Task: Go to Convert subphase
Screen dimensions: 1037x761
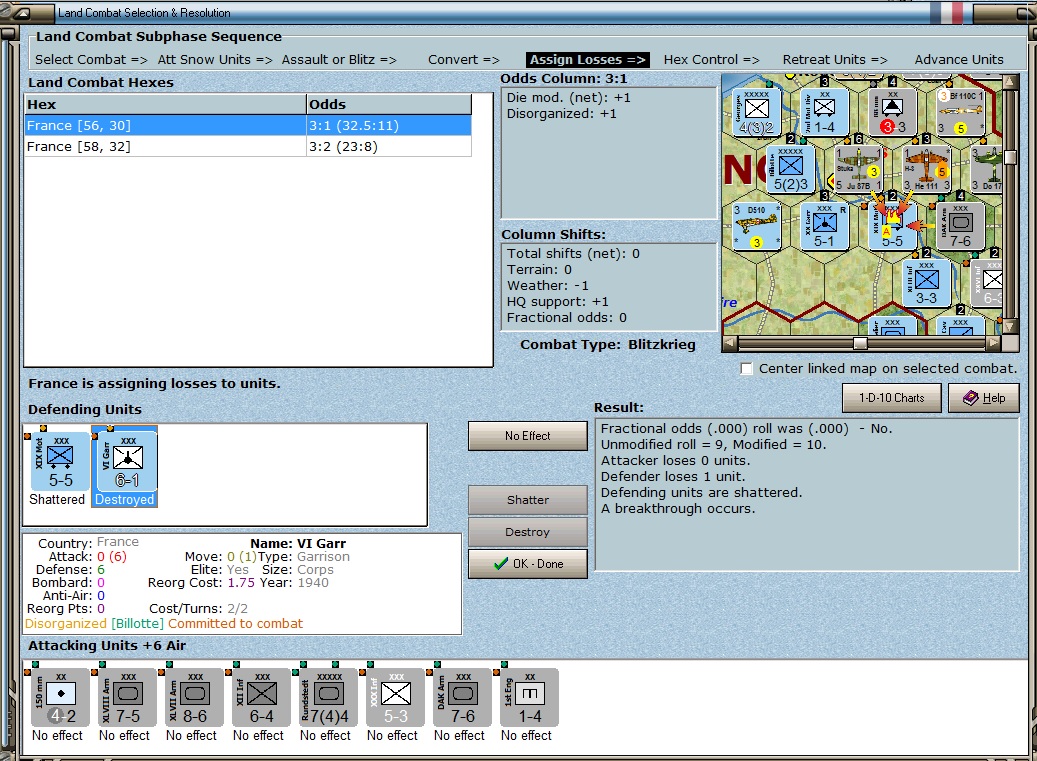Action: coord(464,60)
